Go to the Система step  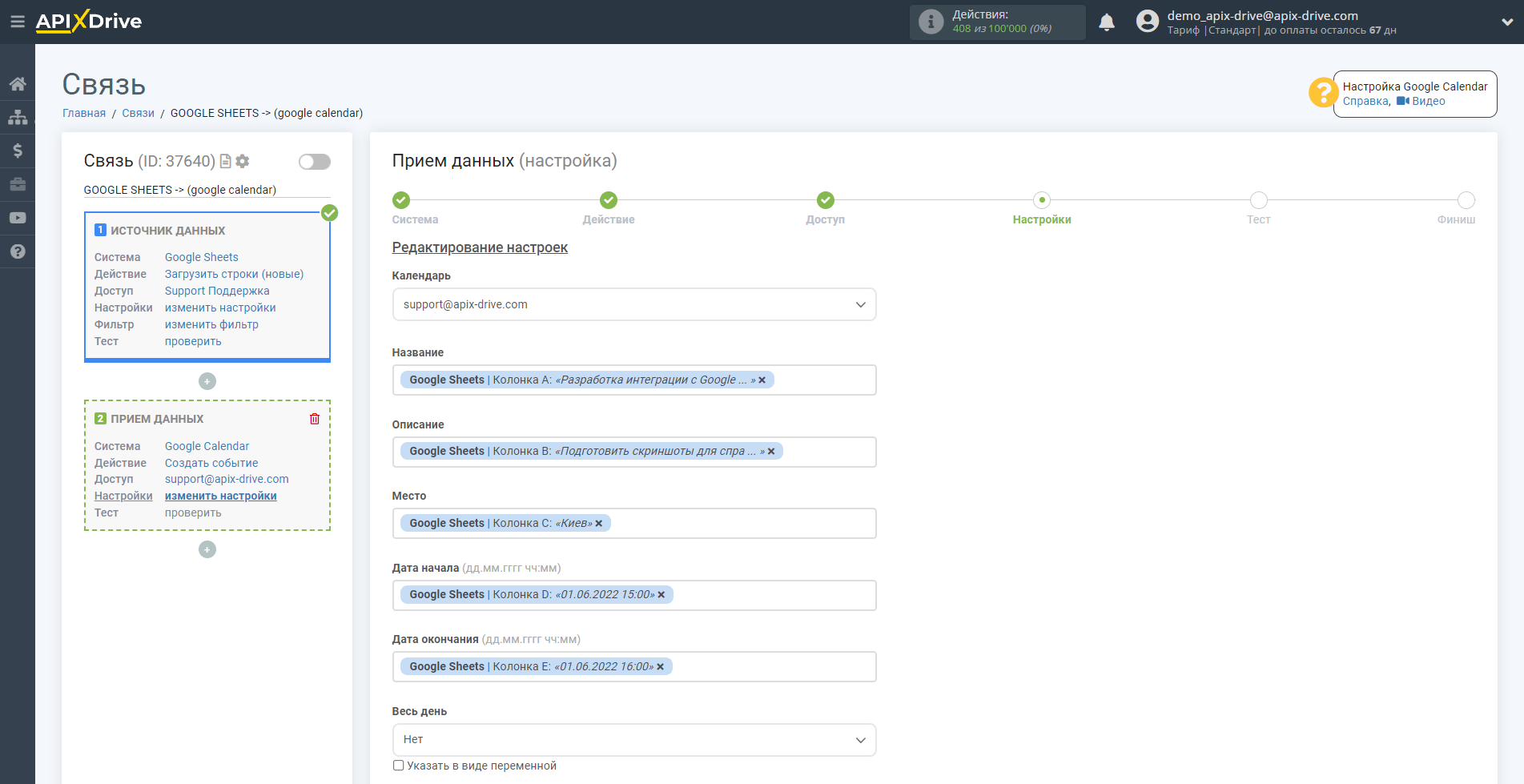401,200
